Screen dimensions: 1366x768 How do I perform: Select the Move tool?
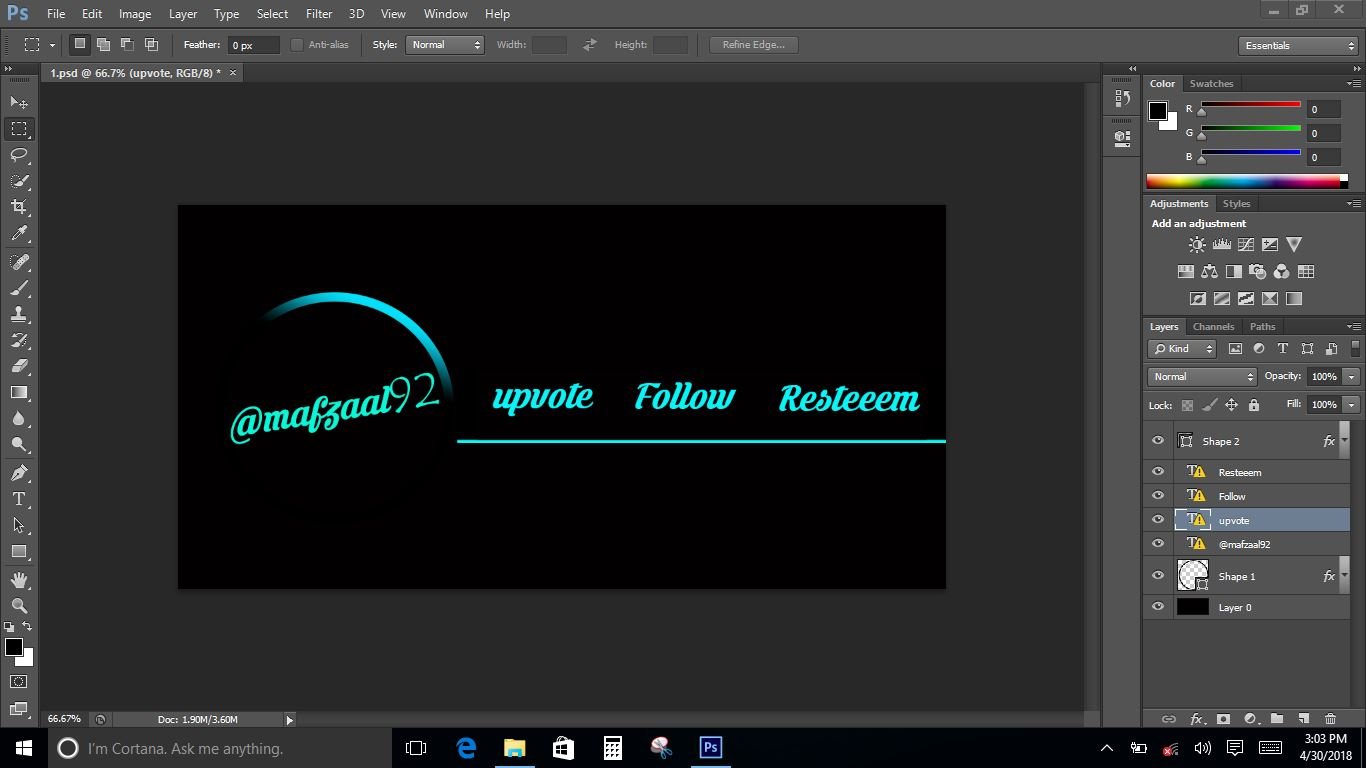19,102
